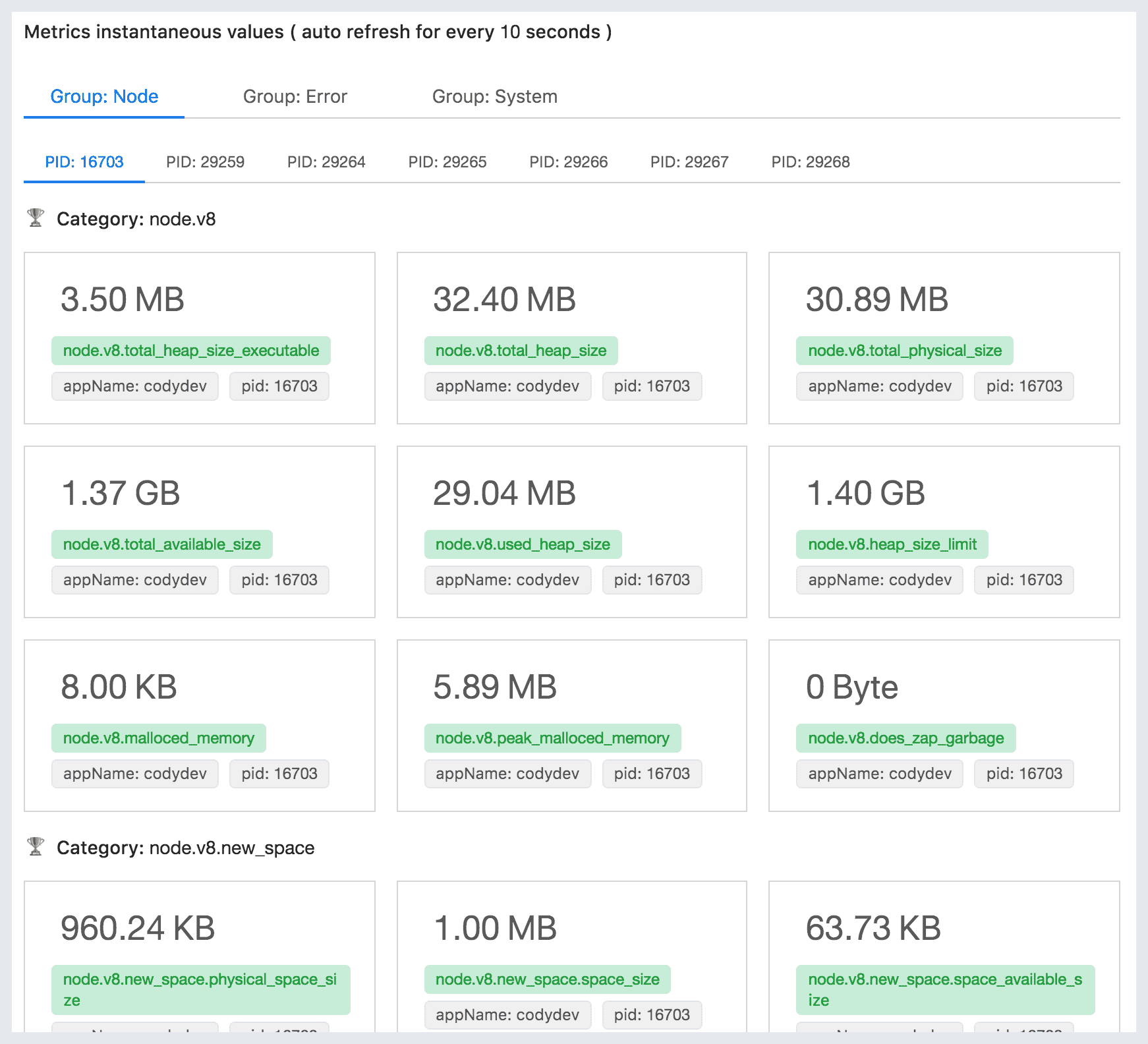Click the trophy icon beside Category: node.v8
1148x1044 pixels.
[36, 218]
